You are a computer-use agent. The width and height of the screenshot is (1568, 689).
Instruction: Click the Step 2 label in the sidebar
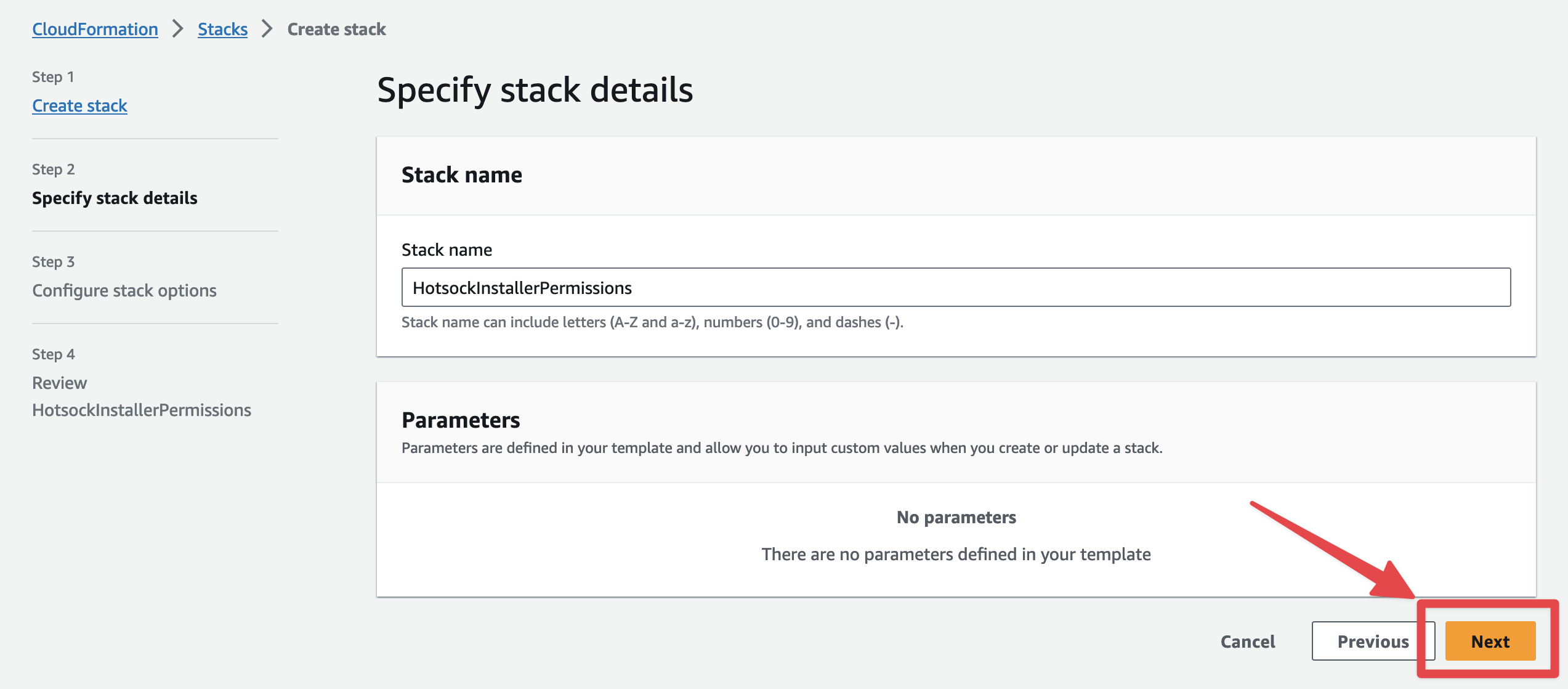[x=53, y=169]
